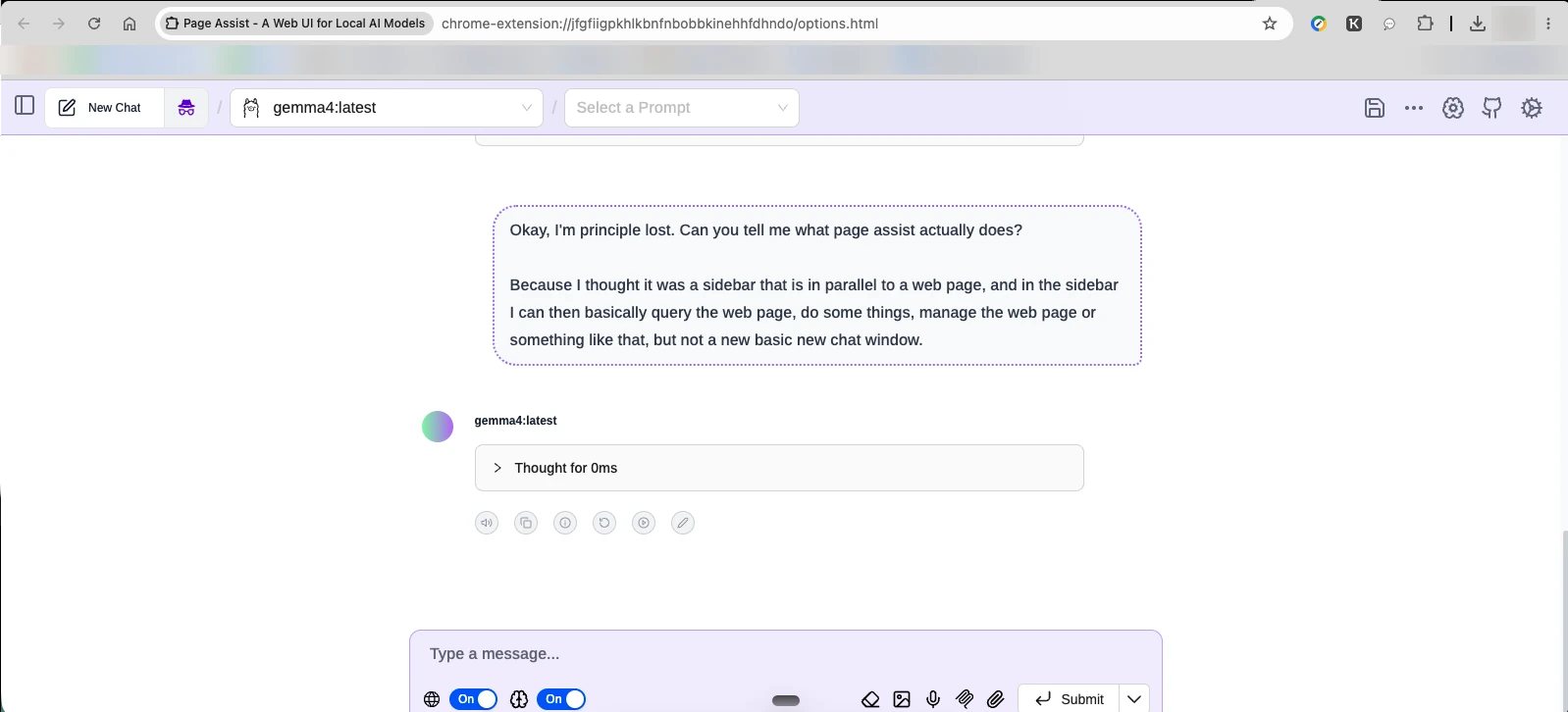Toggle the left sidebar panel icon

(26, 106)
